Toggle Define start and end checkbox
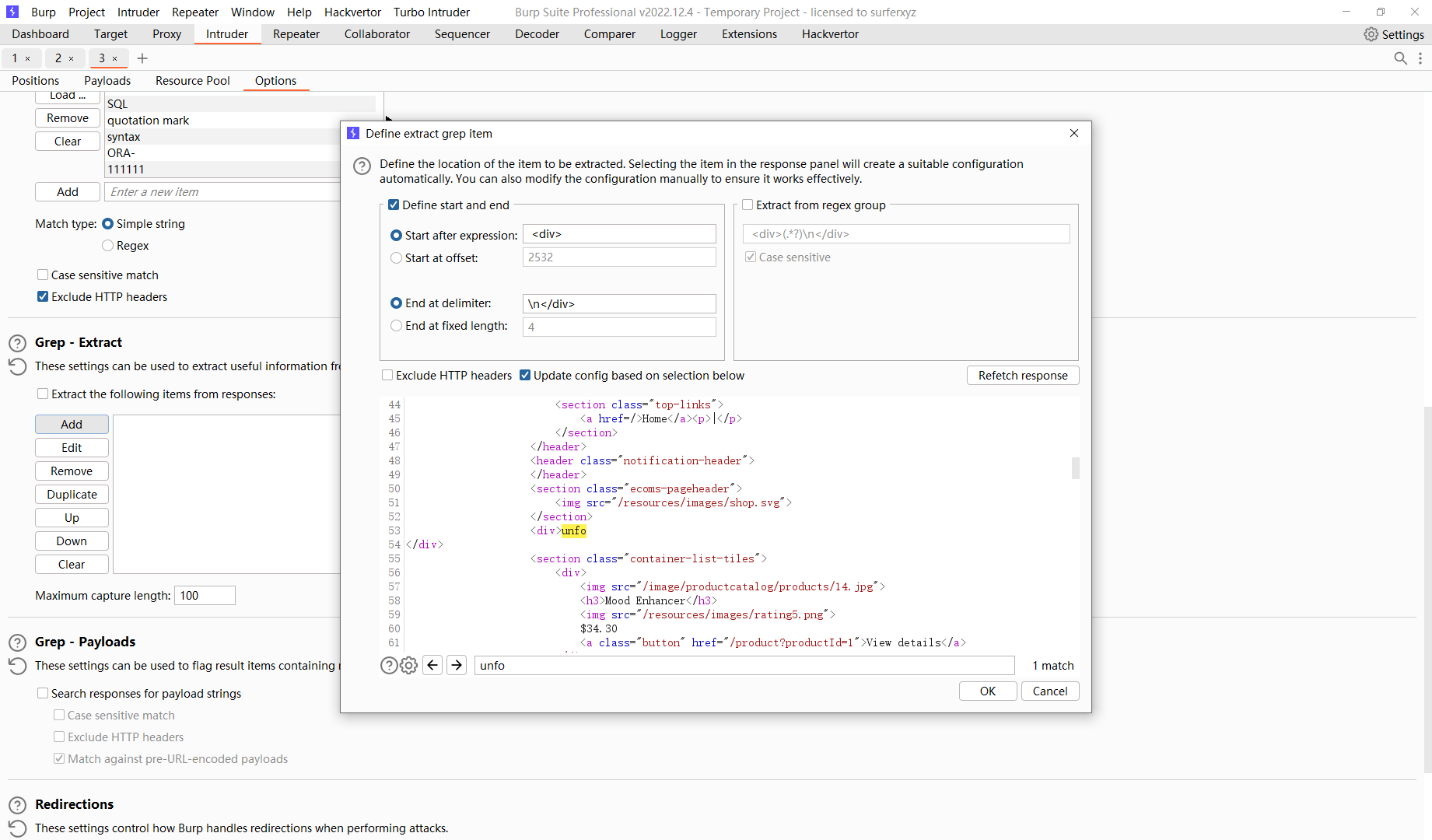The width and height of the screenshot is (1432, 840). (394, 205)
